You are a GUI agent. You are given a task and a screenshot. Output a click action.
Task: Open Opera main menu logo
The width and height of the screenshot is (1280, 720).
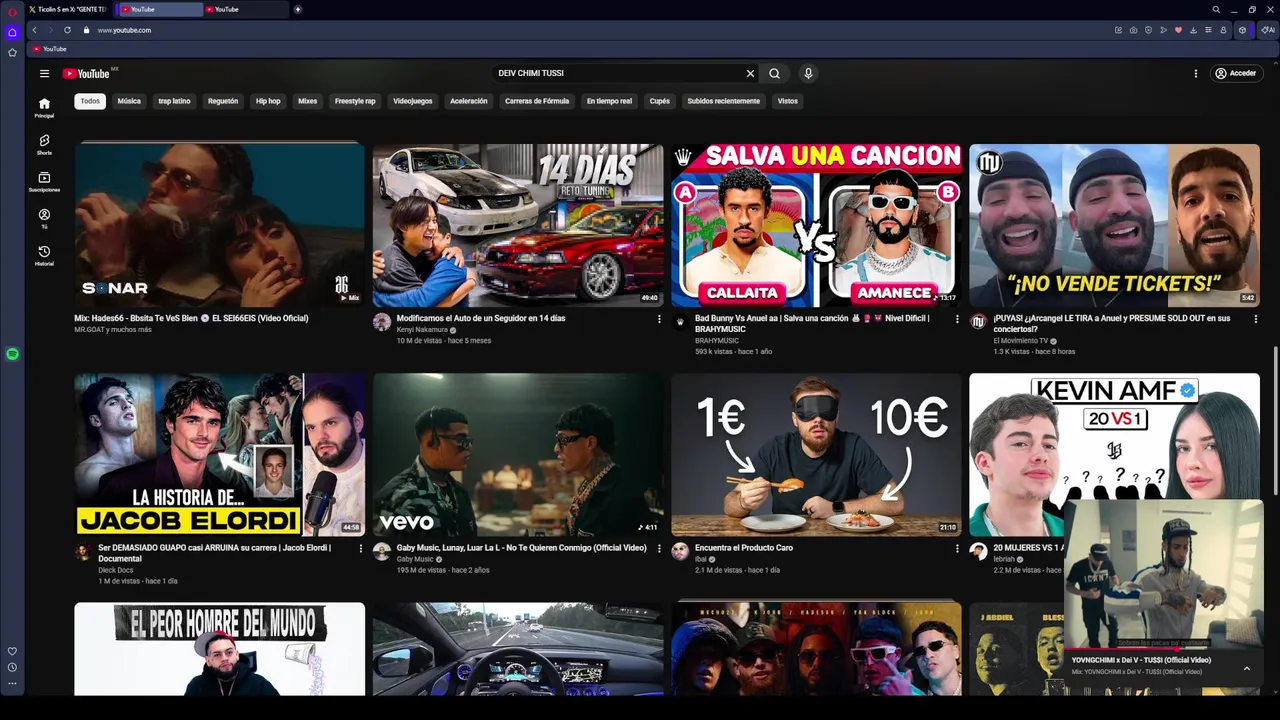tap(12, 12)
